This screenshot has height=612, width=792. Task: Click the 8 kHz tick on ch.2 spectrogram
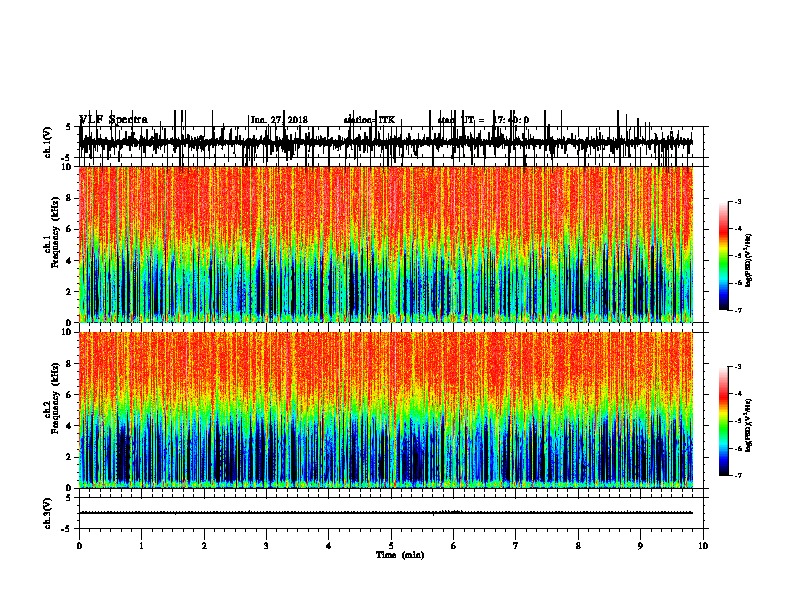point(69,364)
